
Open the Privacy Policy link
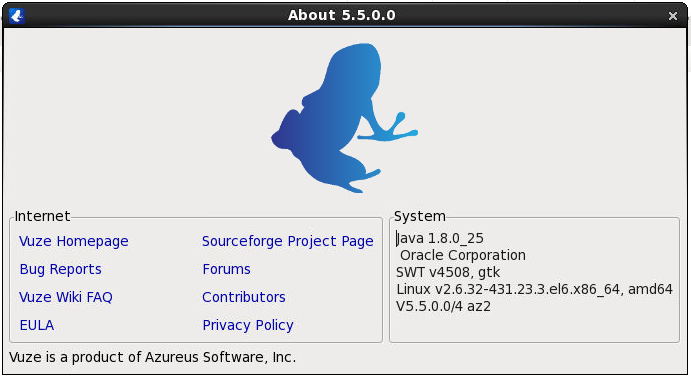point(248,325)
